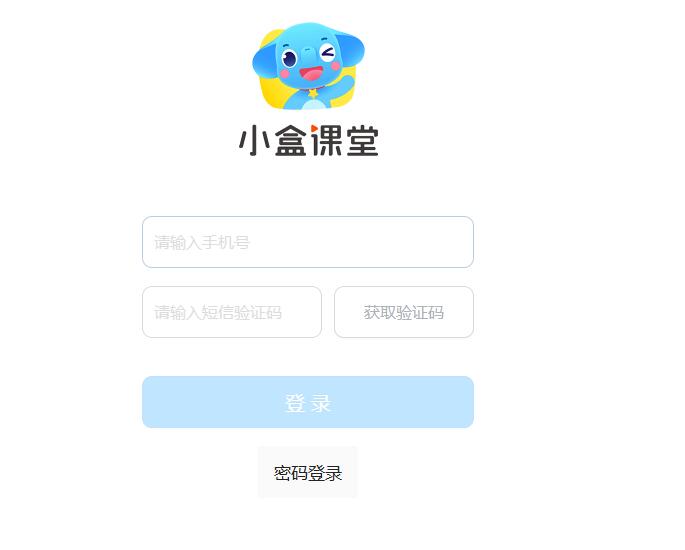
Task: Click the elephant's winking eye
Action: click(327, 52)
